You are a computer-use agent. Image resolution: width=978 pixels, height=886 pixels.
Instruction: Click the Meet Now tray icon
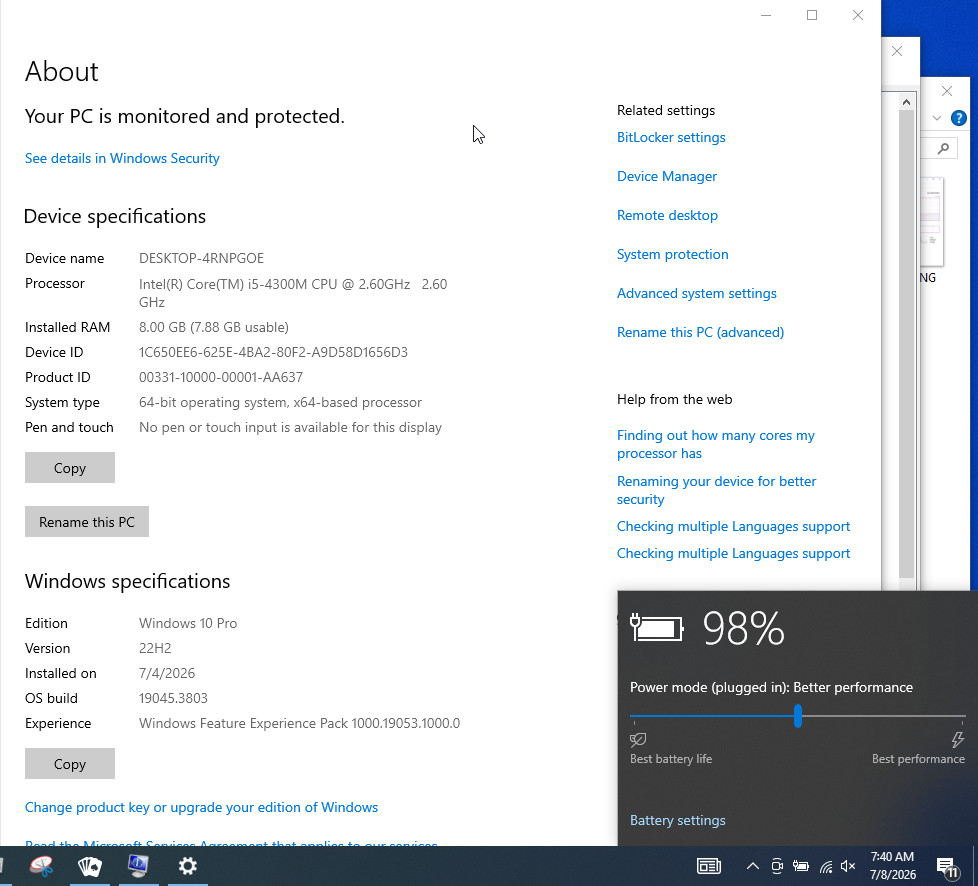pos(777,866)
